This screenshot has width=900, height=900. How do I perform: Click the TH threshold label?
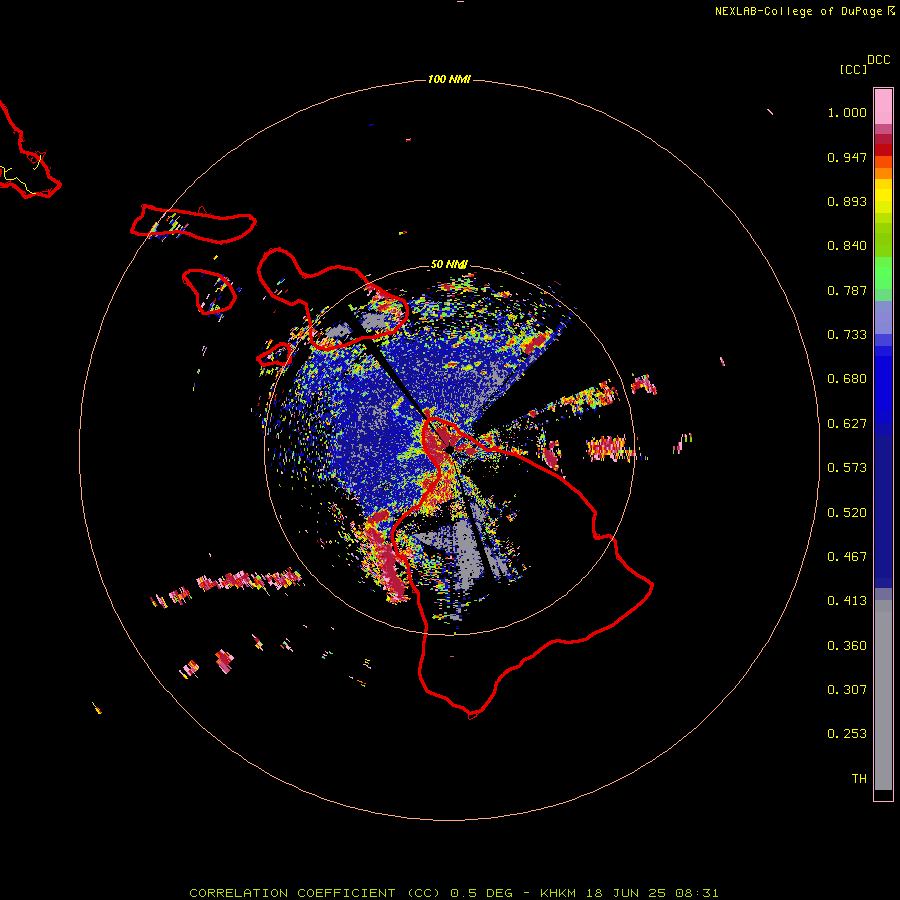(859, 779)
